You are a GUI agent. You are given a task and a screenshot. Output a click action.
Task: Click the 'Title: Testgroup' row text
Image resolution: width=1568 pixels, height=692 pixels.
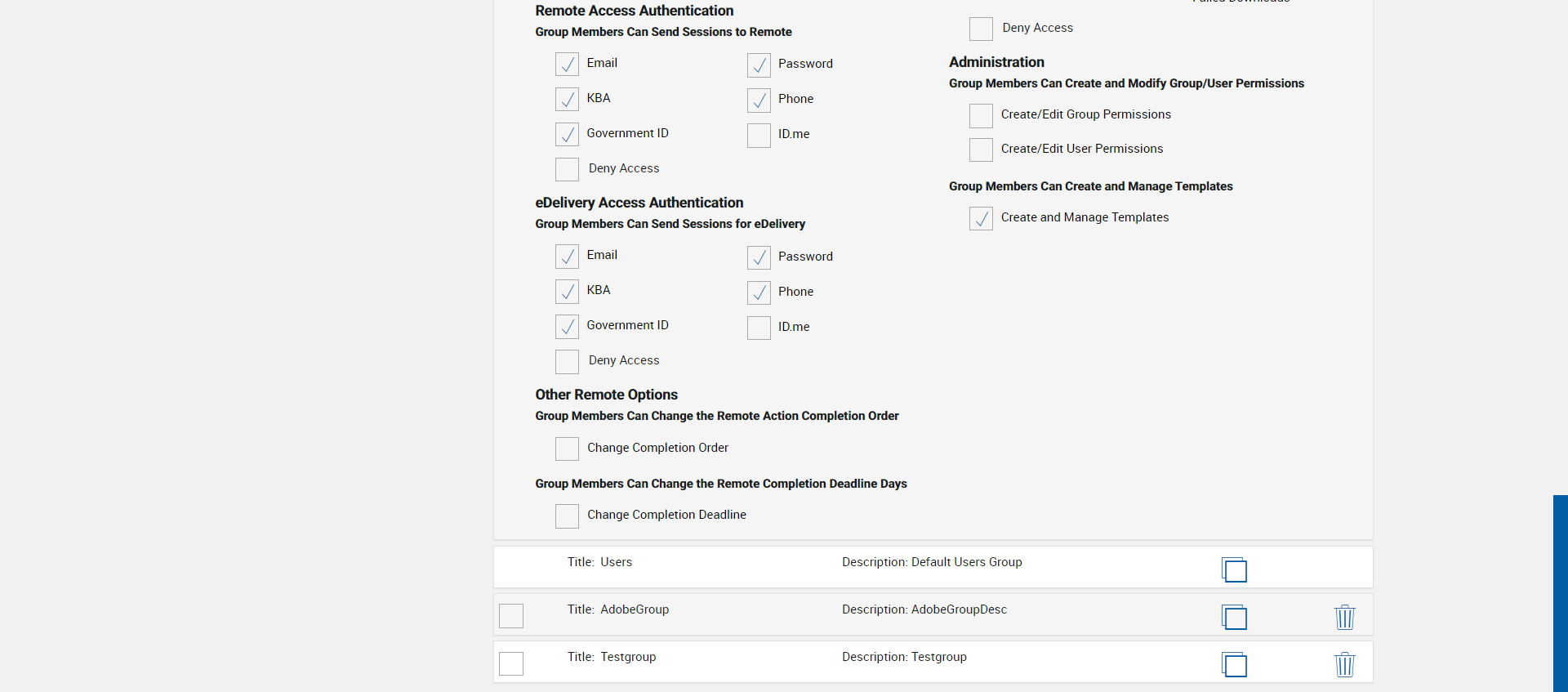pos(612,657)
